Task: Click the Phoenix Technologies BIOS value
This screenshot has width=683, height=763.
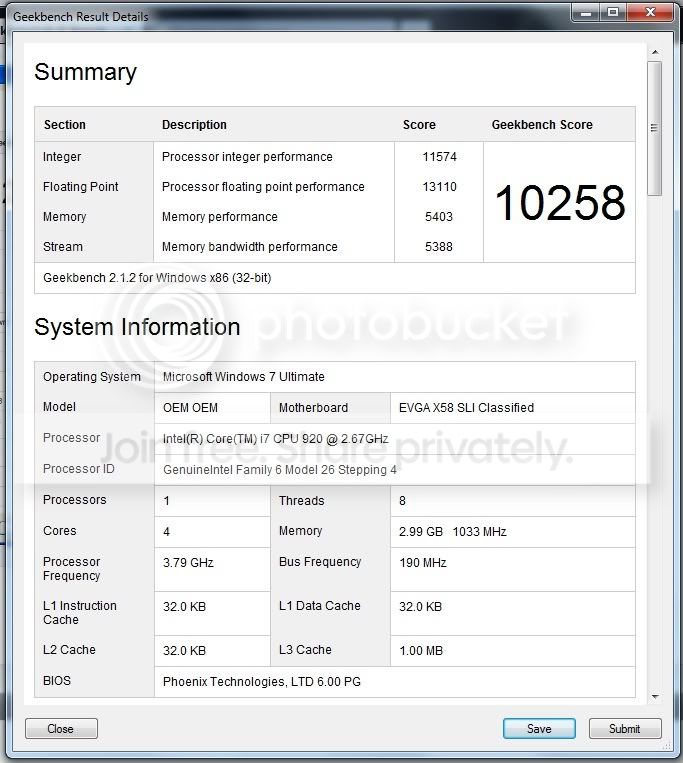Action: coord(261,682)
